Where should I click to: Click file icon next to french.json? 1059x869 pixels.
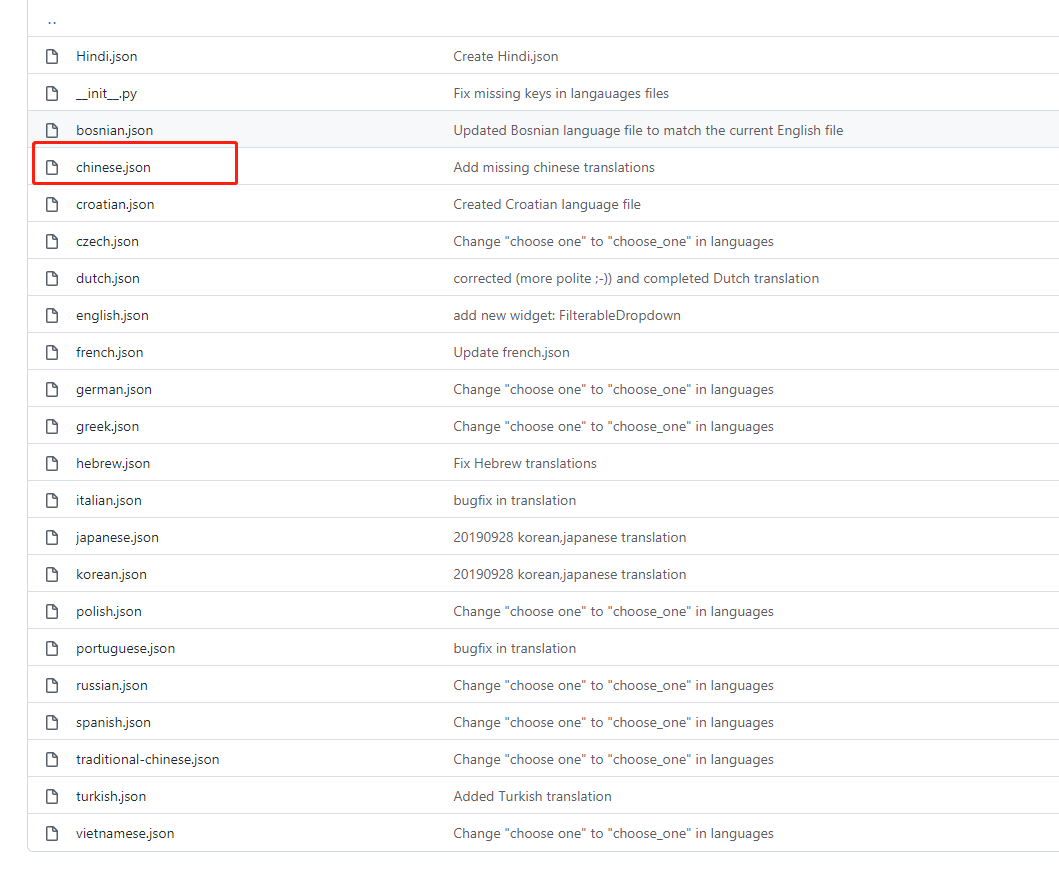pos(52,352)
